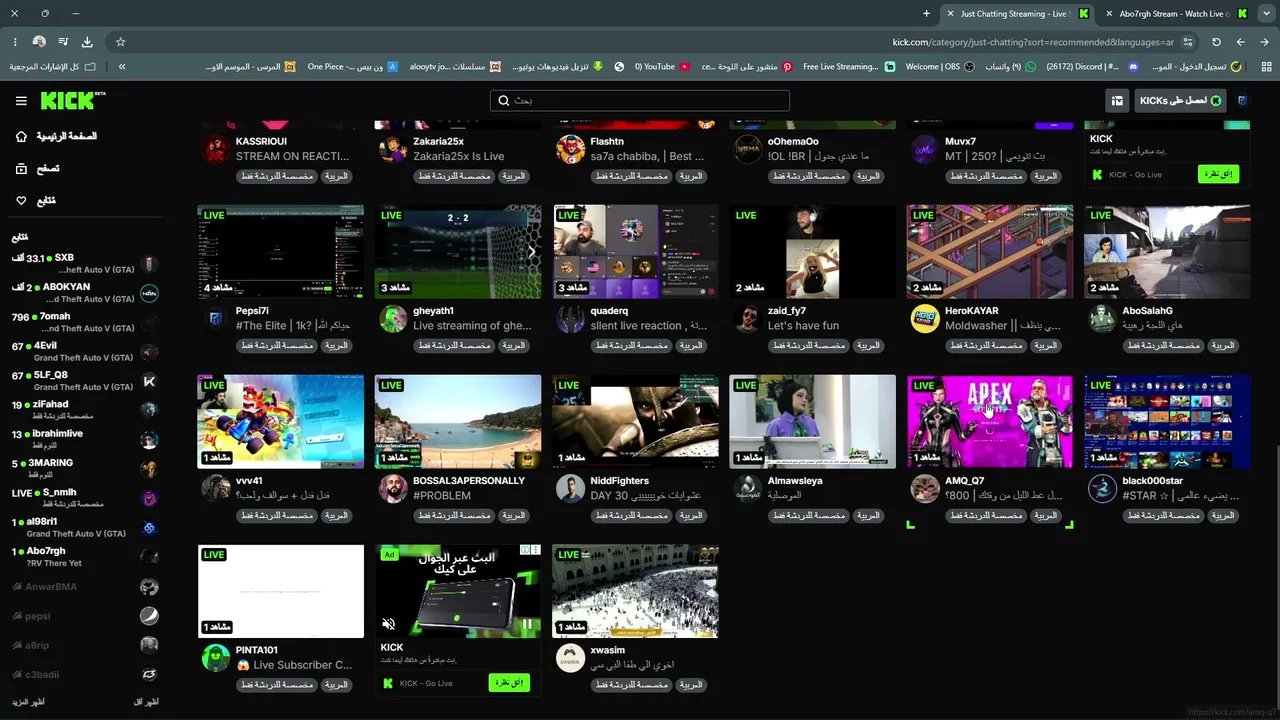Click the Kick search field
Viewport: 1280px width, 720px height.
(640, 101)
